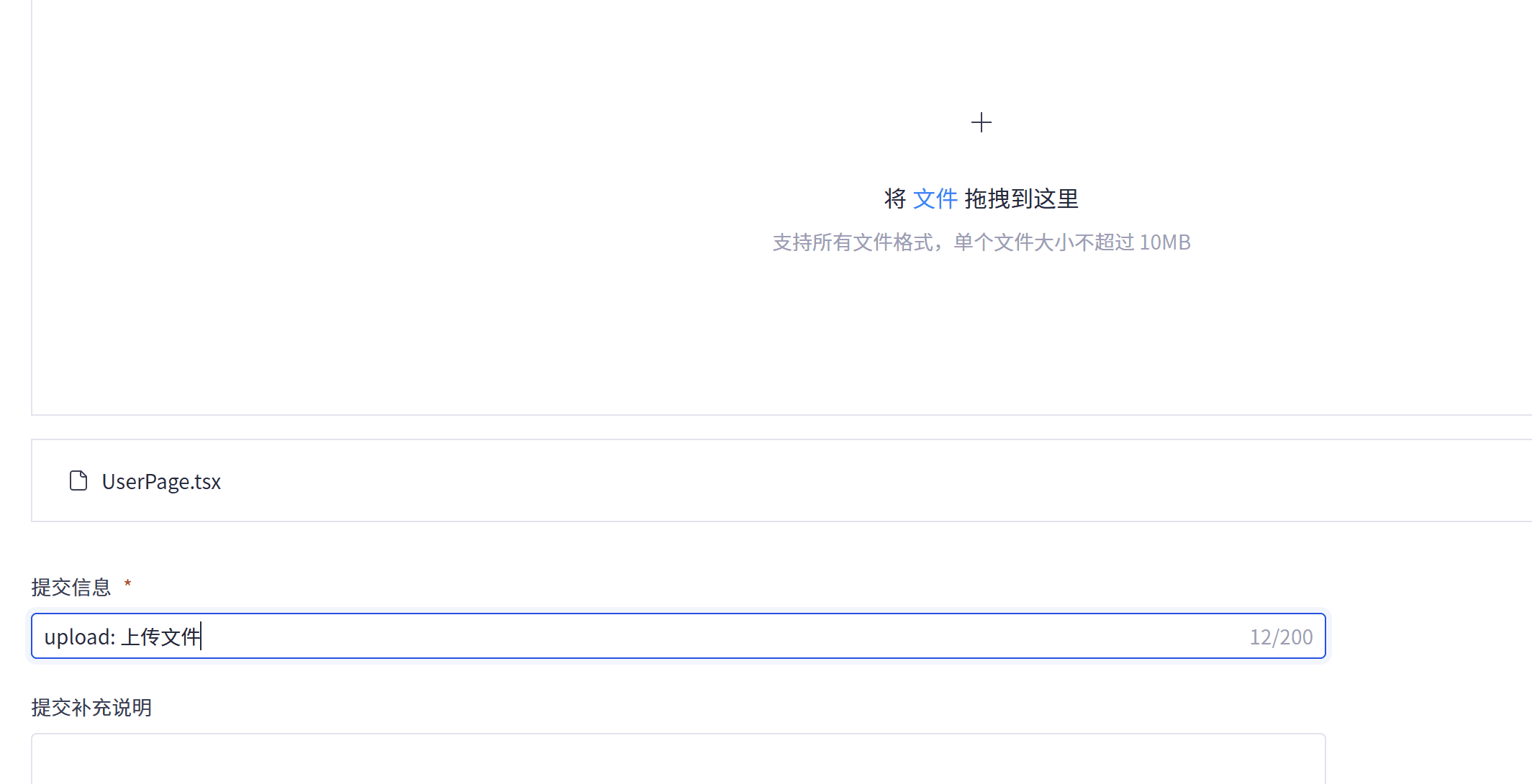This screenshot has width=1532, height=784.
Task: Click the plus icon in upload area
Action: pos(981,122)
